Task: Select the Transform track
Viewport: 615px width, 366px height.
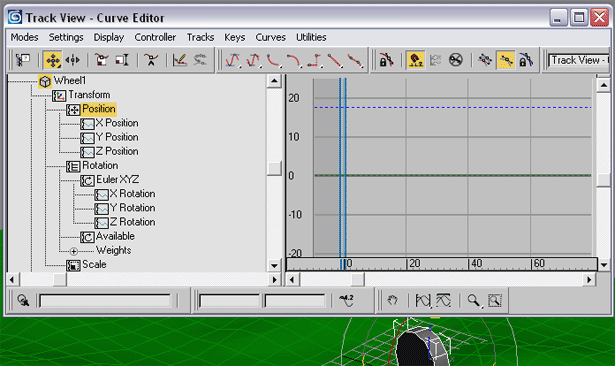Action: [x=89, y=95]
